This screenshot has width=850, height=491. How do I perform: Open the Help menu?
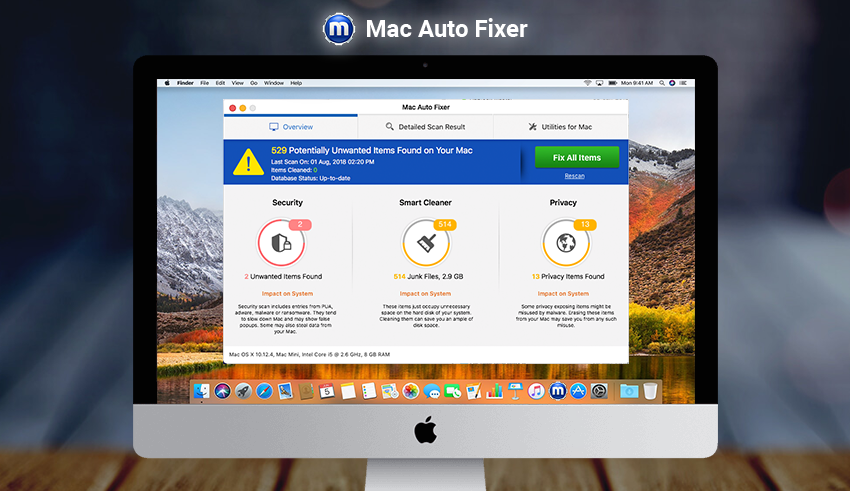296,83
